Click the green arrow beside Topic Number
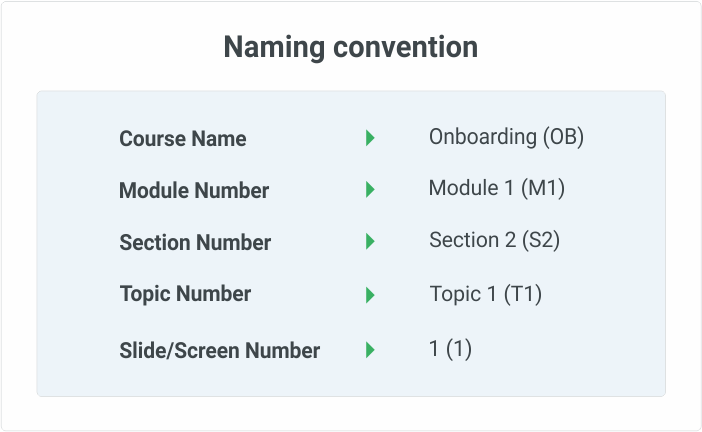The width and height of the screenshot is (702, 432). click(370, 295)
